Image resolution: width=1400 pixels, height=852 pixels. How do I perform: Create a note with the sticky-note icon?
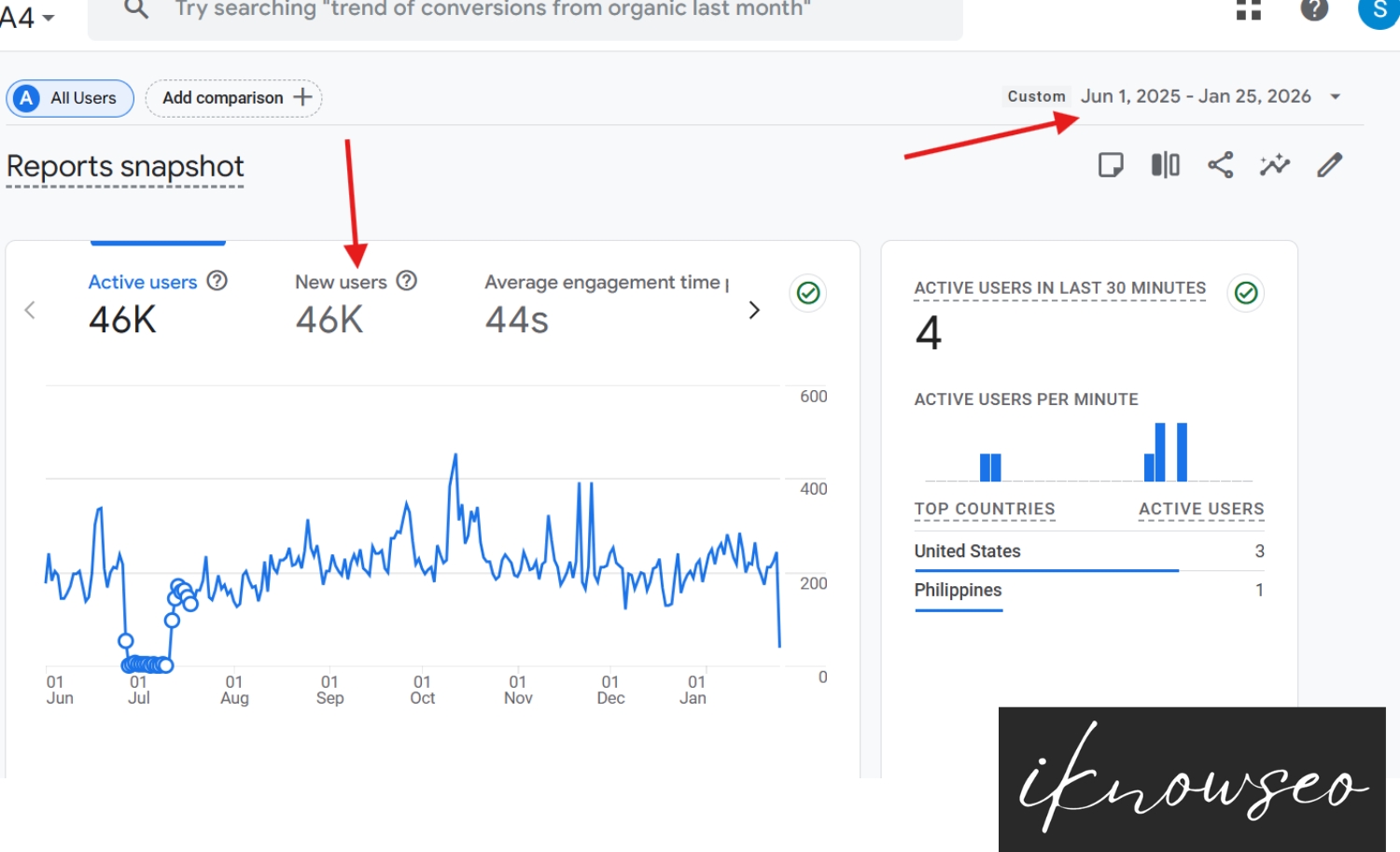coord(1110,164)
